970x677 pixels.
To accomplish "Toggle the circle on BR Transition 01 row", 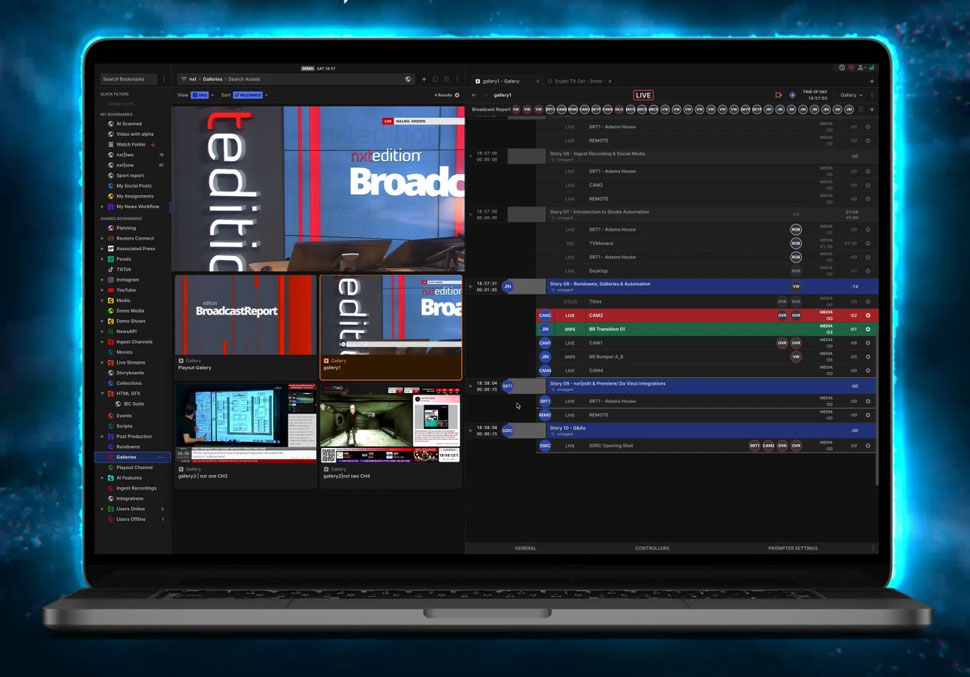I will click(868, 329).
